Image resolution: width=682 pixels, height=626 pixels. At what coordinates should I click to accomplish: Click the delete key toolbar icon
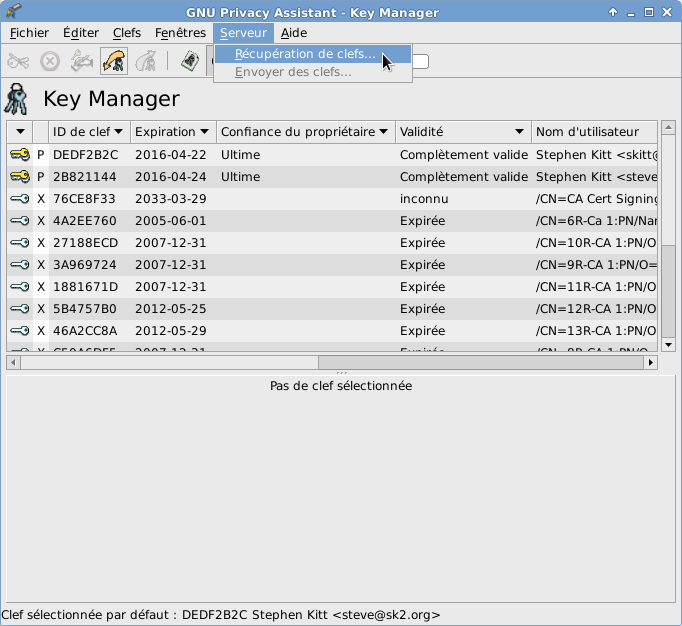49,61
